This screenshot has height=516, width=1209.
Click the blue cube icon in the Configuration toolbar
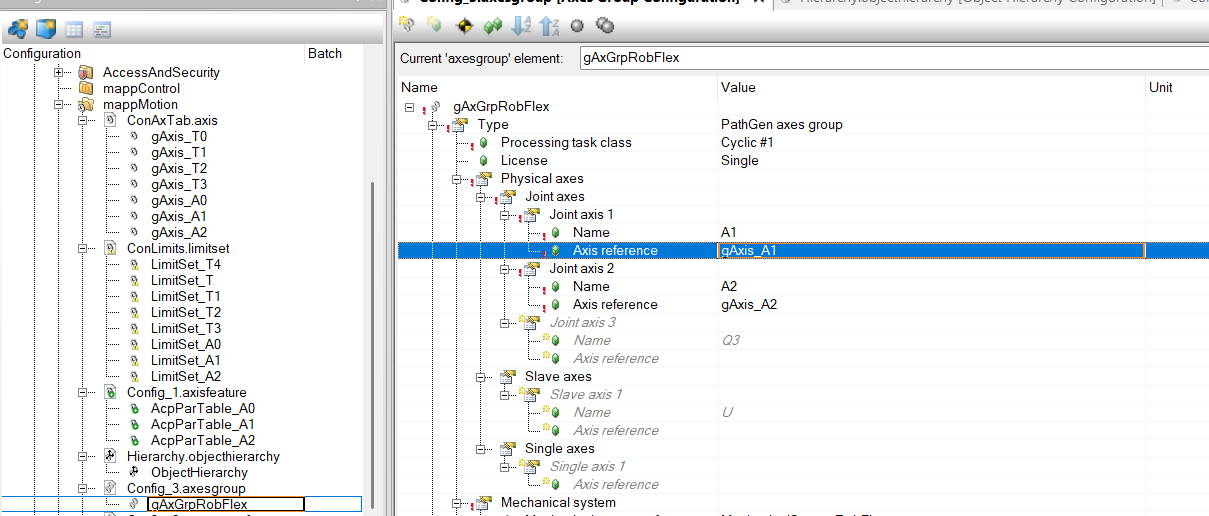pos(46,28)
